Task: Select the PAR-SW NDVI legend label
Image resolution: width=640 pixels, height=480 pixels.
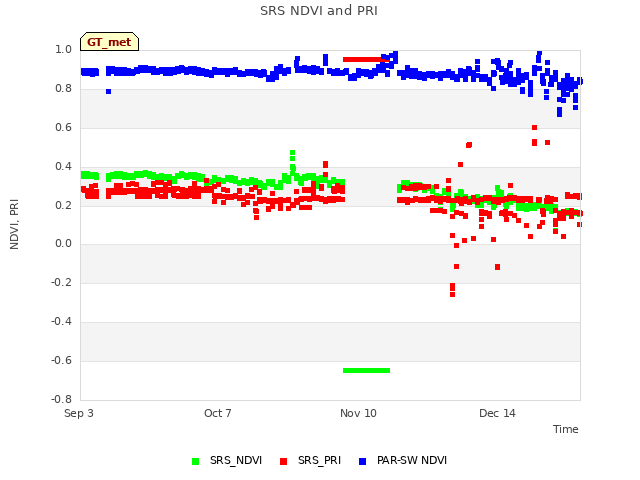Action: tap(412, 460)
